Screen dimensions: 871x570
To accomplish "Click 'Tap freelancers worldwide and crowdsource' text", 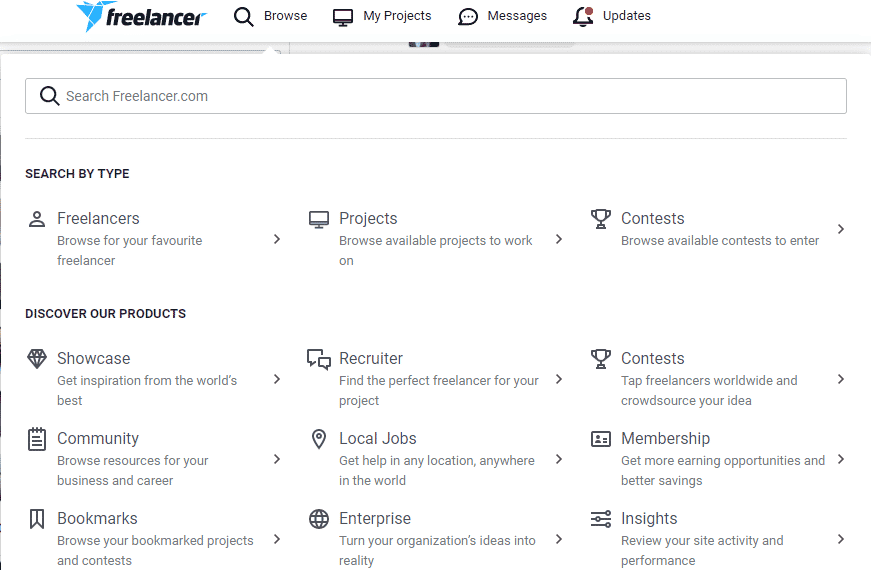I will [709, 391].
